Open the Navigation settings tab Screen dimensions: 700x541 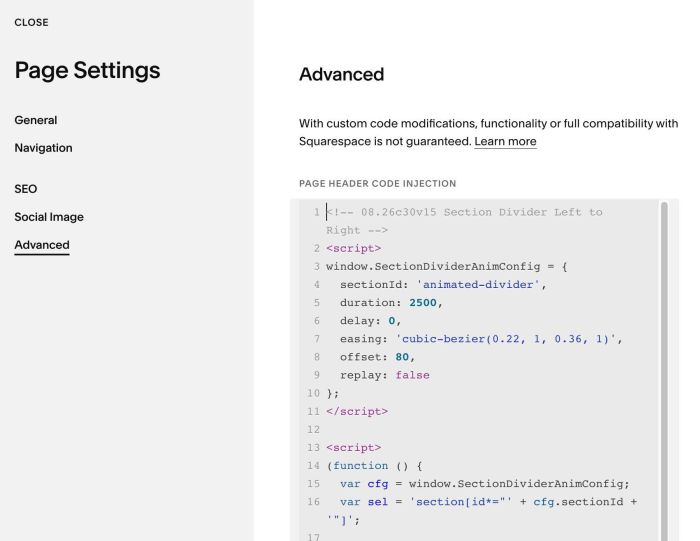click(x=43, y=148)
